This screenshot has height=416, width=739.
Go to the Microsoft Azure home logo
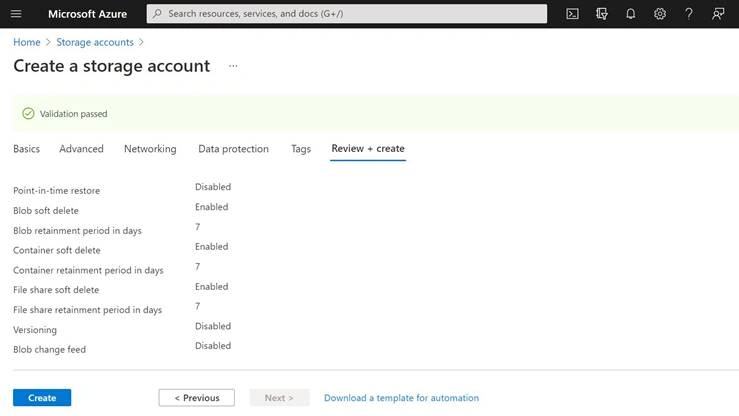87,14
